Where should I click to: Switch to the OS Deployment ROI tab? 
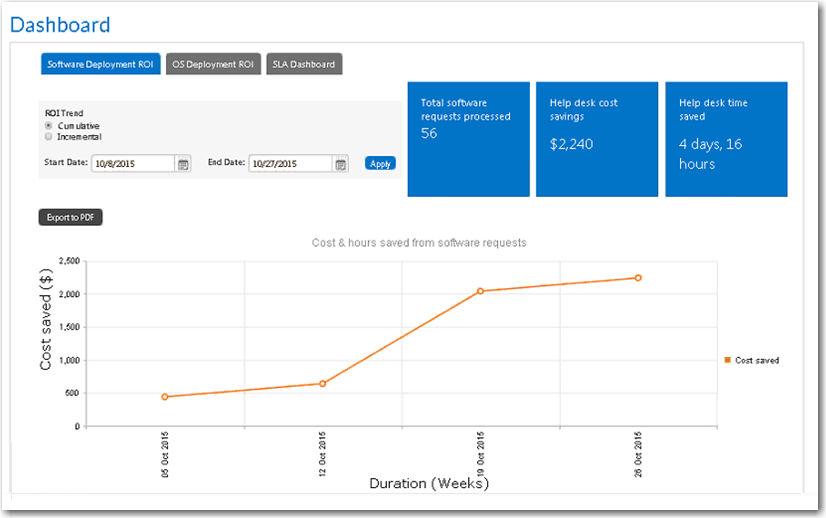[x=212, y=64]
